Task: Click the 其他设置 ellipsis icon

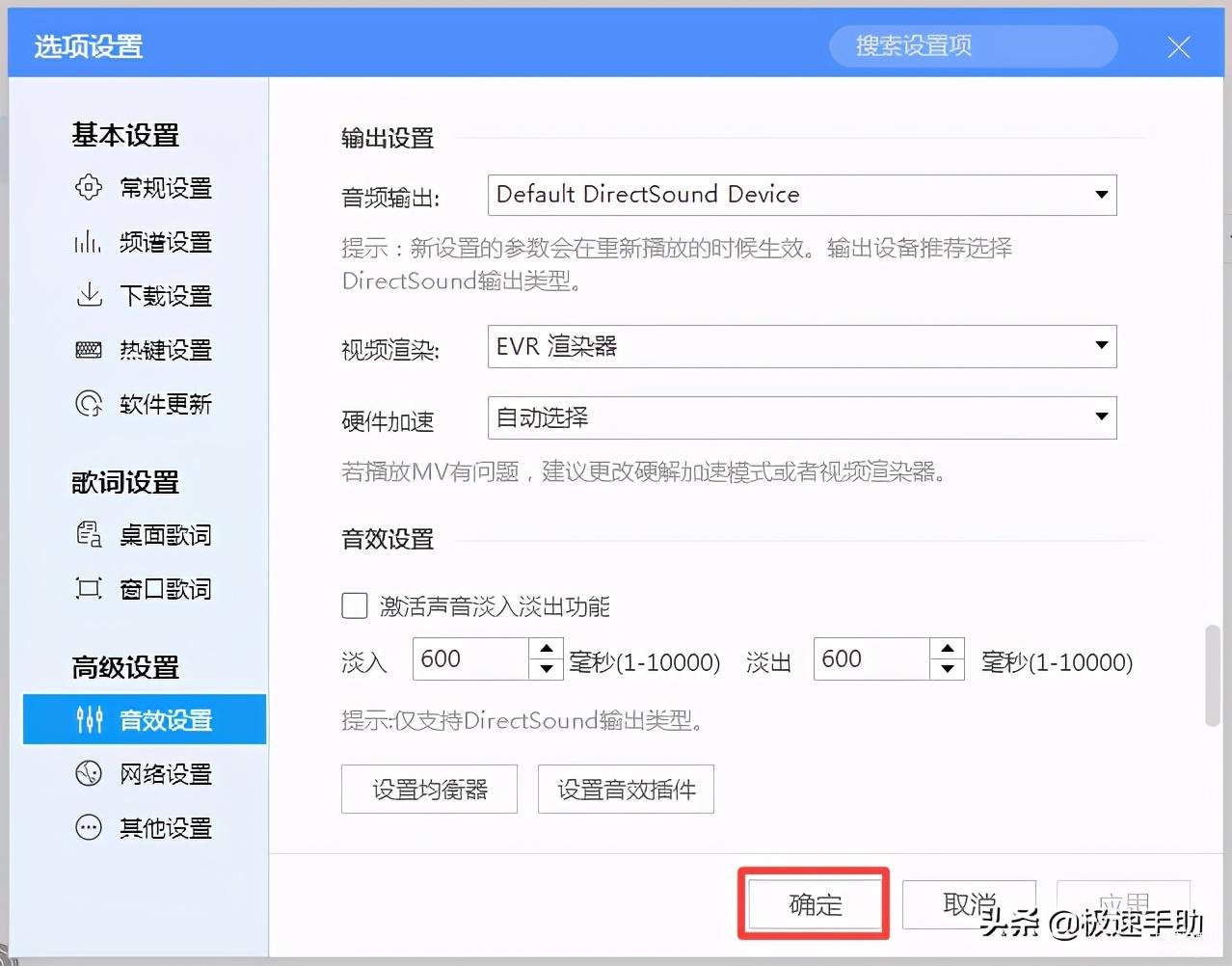Action: (89, 827)
